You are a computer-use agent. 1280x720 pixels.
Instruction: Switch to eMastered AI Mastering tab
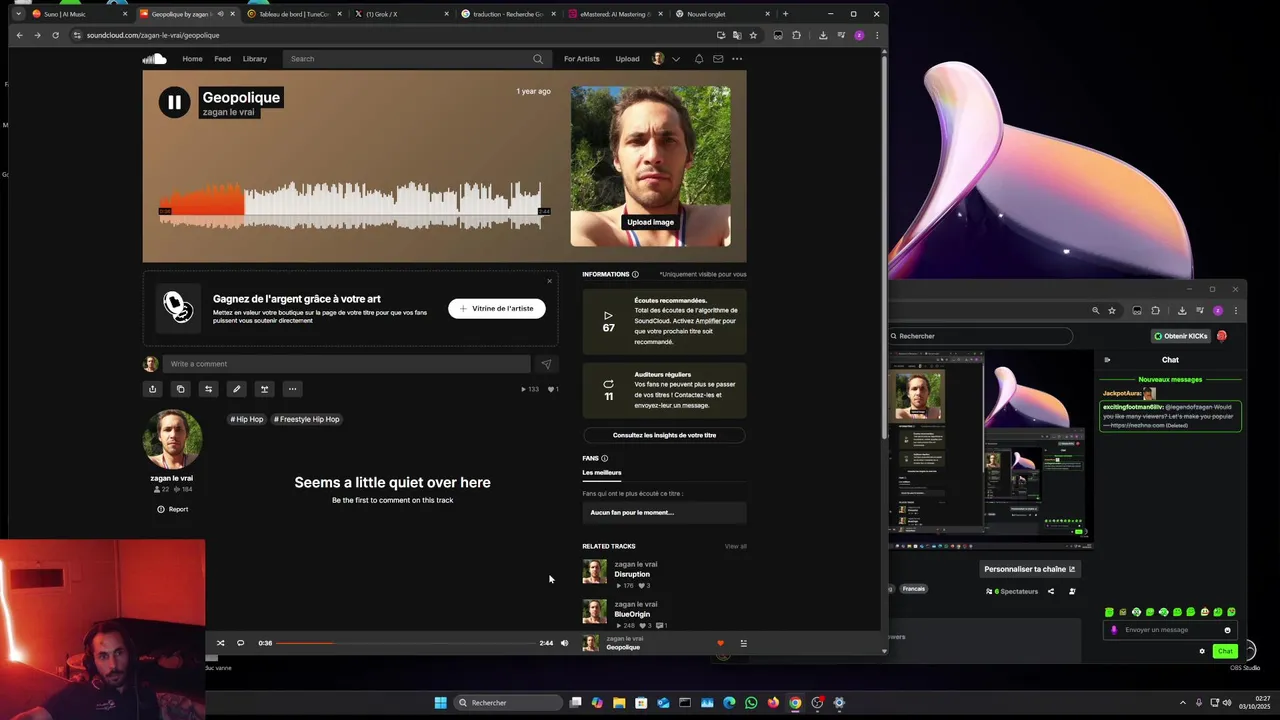click(x=614, y=14)
